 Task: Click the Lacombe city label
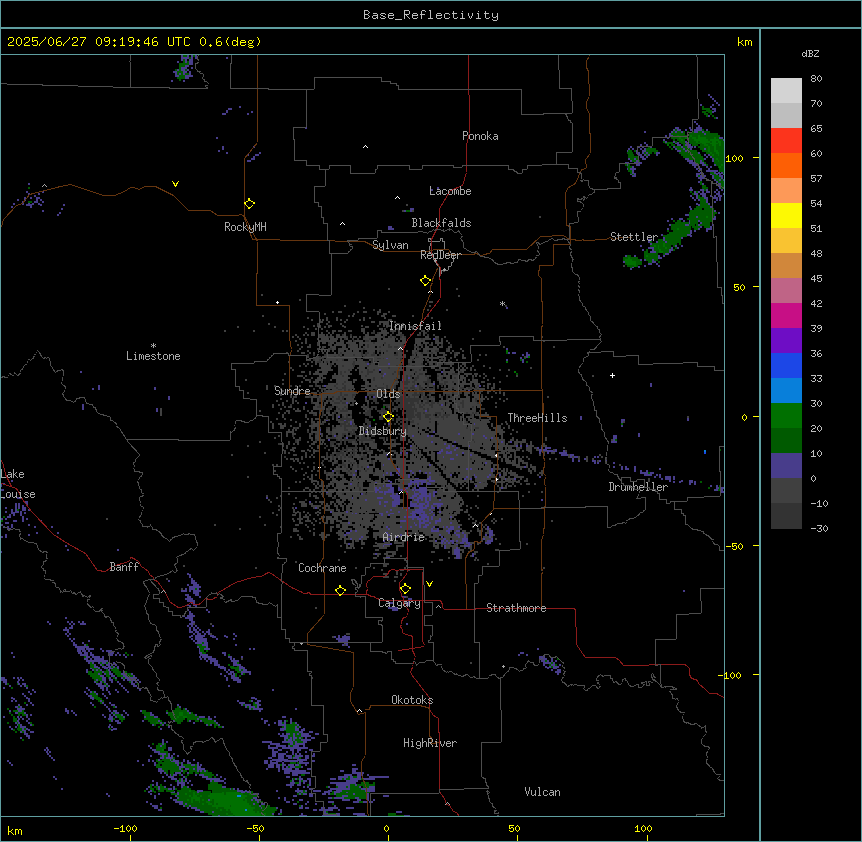450,191
